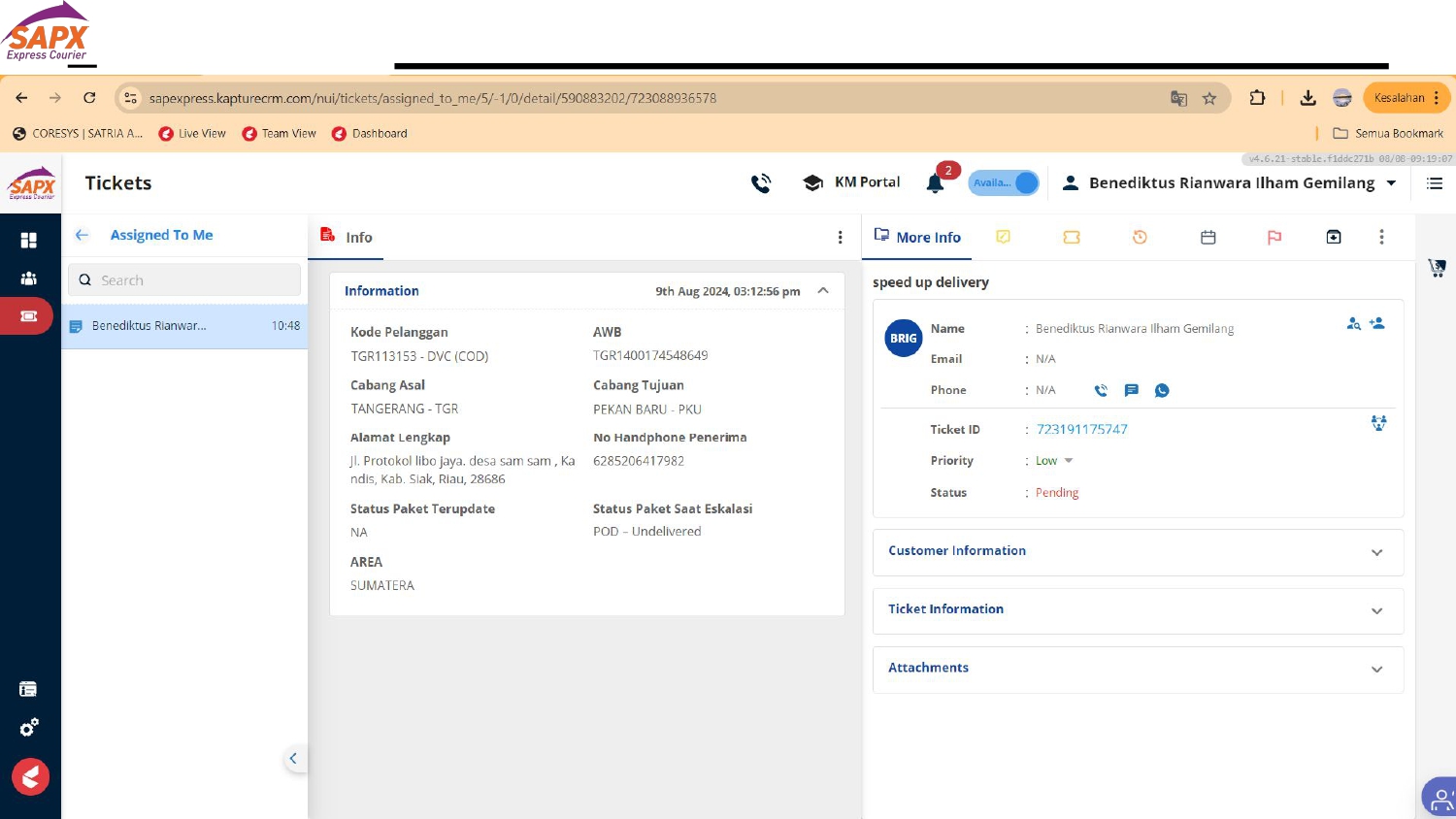Viewport: 1456px width, 819px height.
Task: Translate page icon in address bar
Action: pos(1178,98)
